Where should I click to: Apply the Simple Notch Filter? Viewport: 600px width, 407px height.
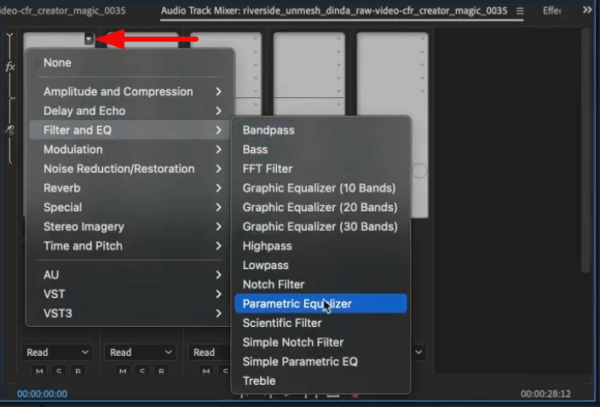(321, 342)
